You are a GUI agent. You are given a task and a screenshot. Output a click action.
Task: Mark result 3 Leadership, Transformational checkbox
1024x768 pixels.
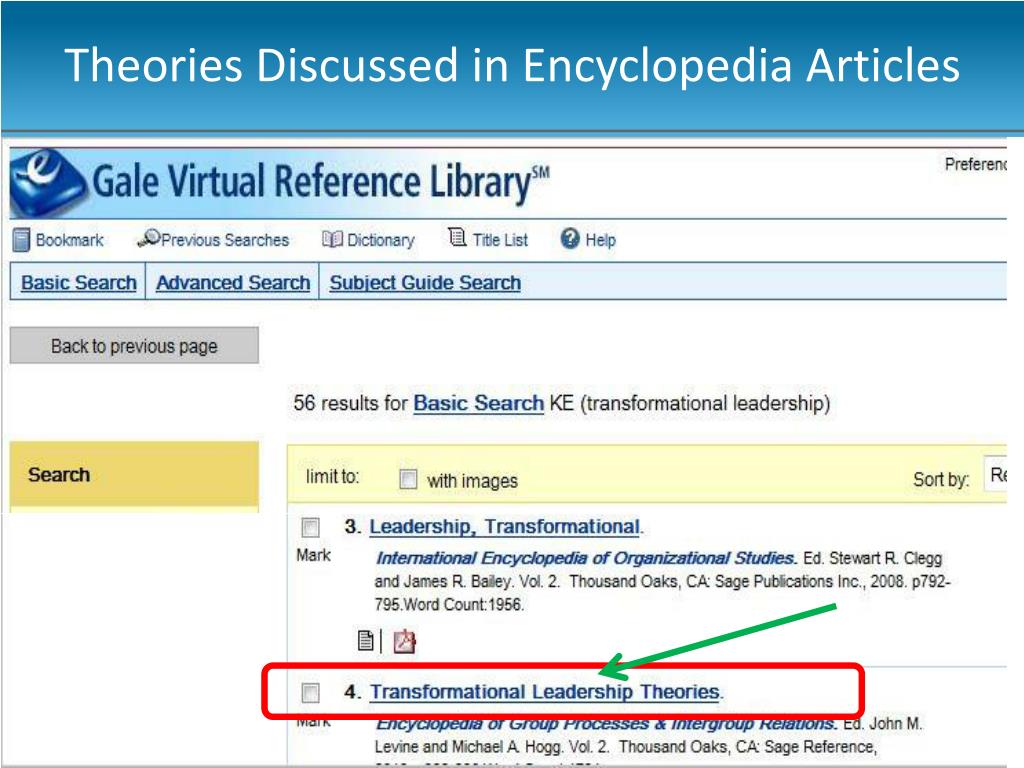coord(310,527)
